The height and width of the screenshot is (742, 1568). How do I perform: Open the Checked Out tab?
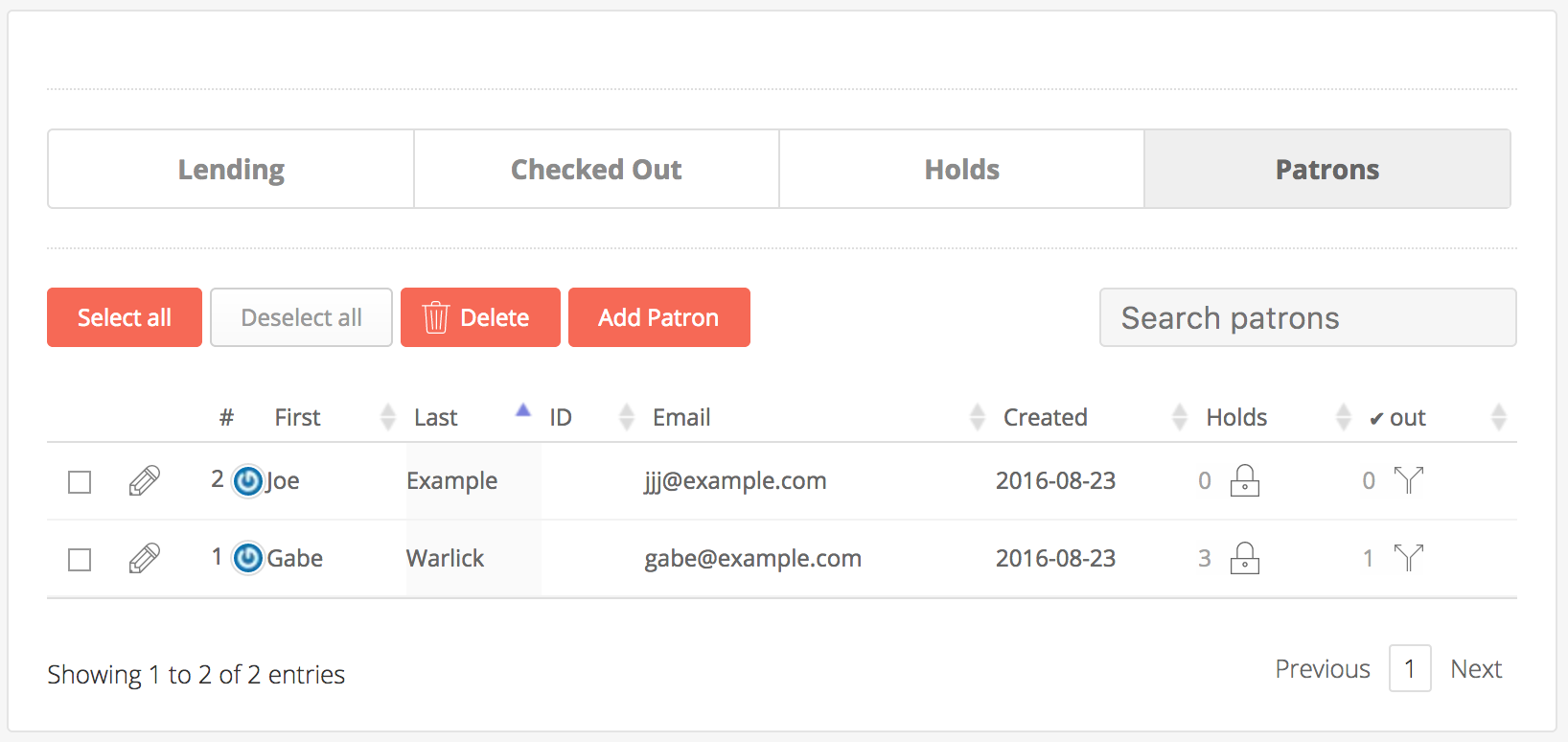596,170
